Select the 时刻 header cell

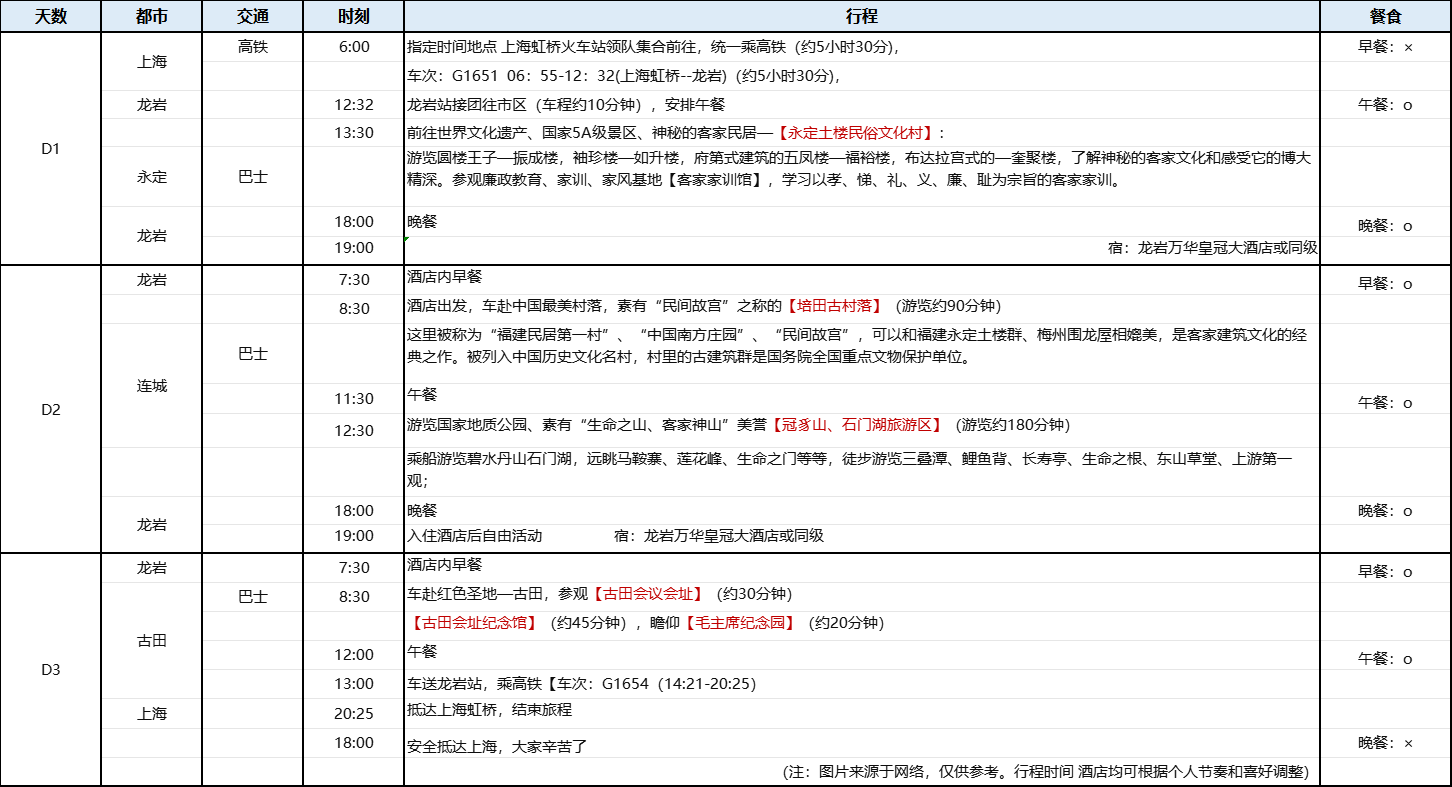pos(354,17)
